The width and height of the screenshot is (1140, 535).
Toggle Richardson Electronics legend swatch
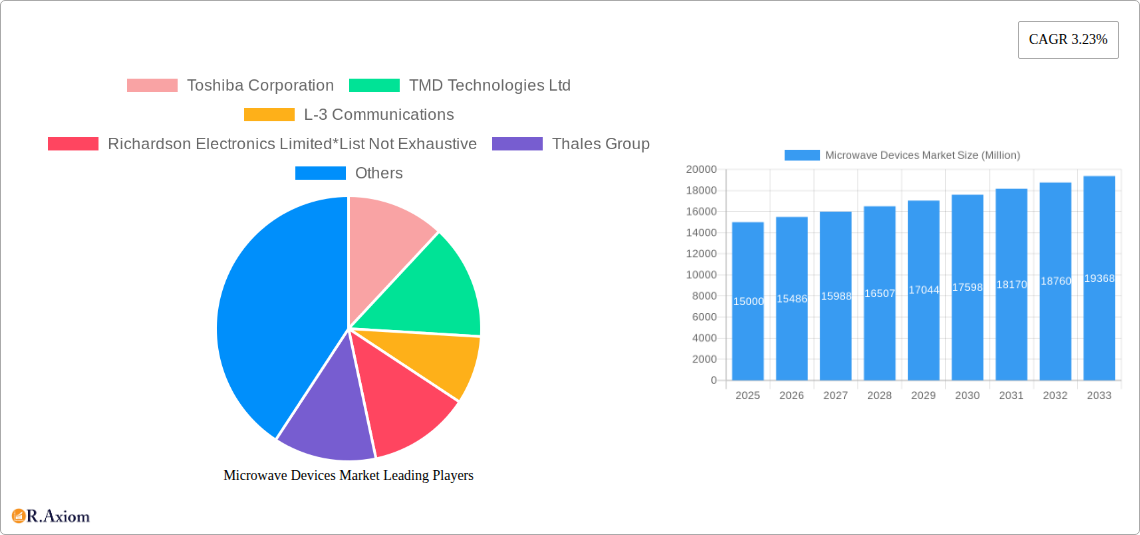(73, 144)
